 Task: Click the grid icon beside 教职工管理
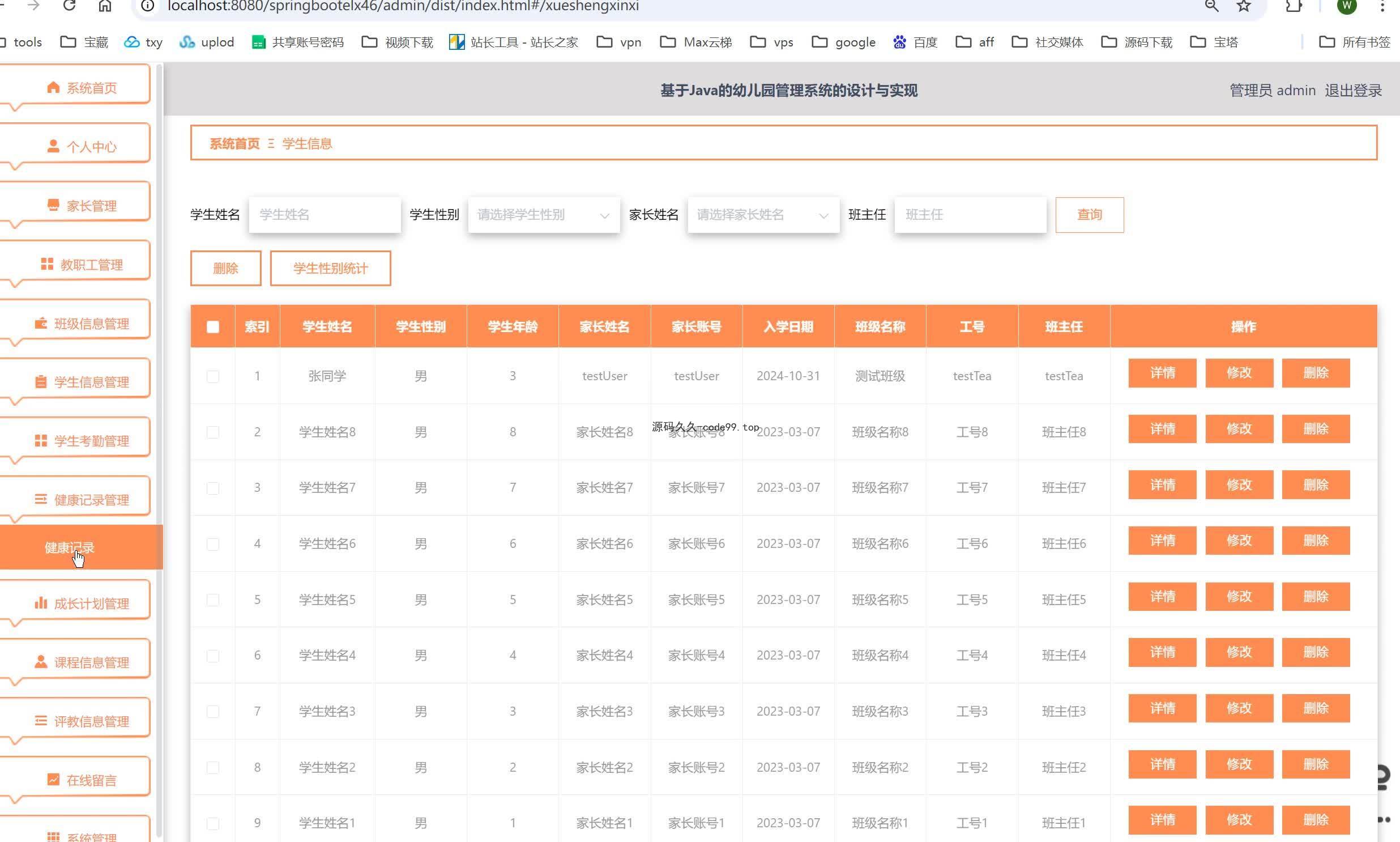[47, 265]
